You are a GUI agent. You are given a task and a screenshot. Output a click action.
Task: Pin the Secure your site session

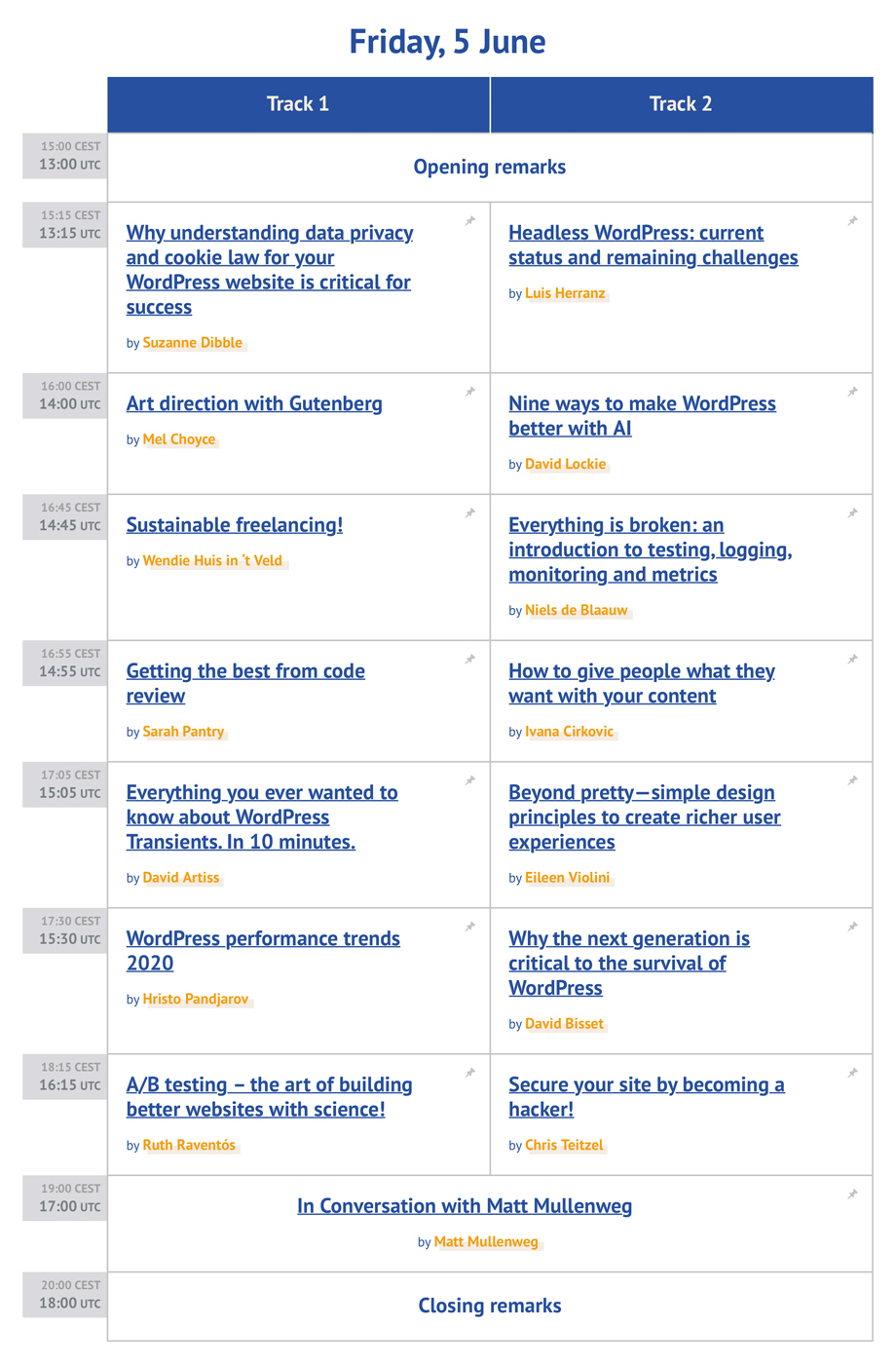click(852, 1073)
